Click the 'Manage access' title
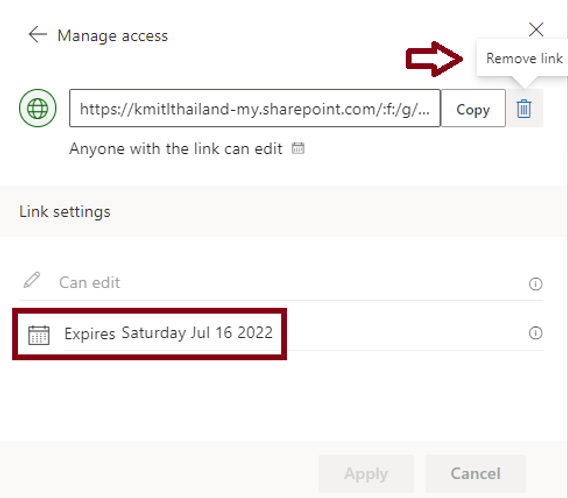The width and height of the screenshot is (568, 498). pyautogui.click(x=113, y=36)
